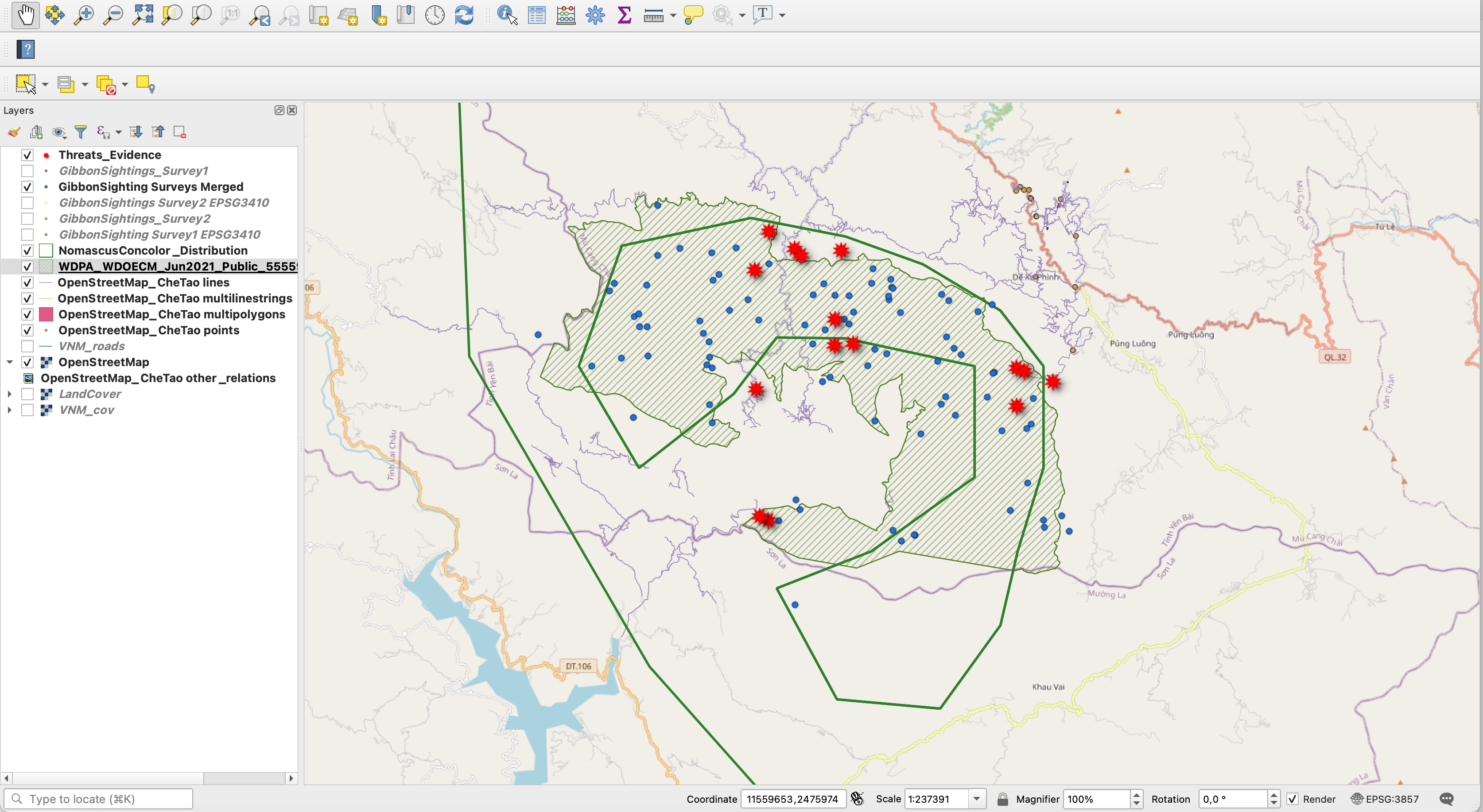Click the Zoom Full extent icon
The width and height of the screenshot is (1483, 812).
(x=143, y=15)
